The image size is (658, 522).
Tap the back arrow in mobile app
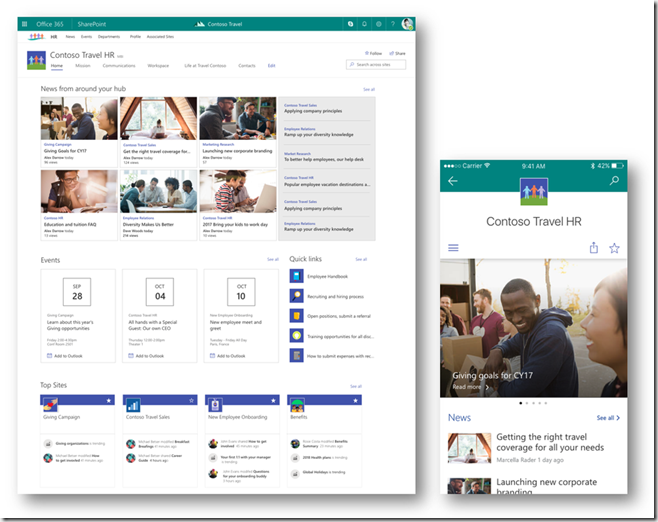pos(453,181)
